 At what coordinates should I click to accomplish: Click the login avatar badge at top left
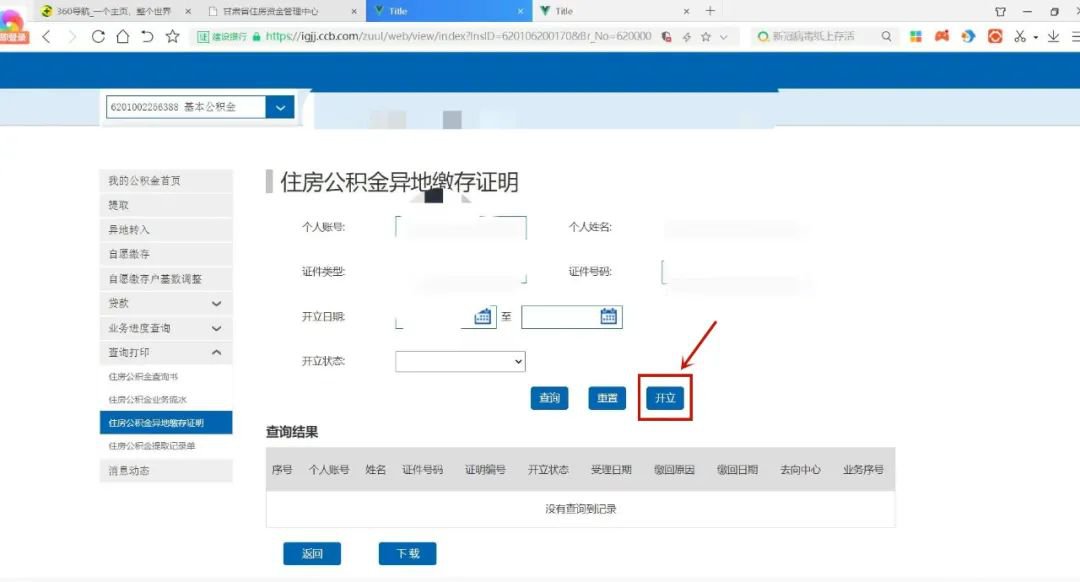tap(14, 28)
